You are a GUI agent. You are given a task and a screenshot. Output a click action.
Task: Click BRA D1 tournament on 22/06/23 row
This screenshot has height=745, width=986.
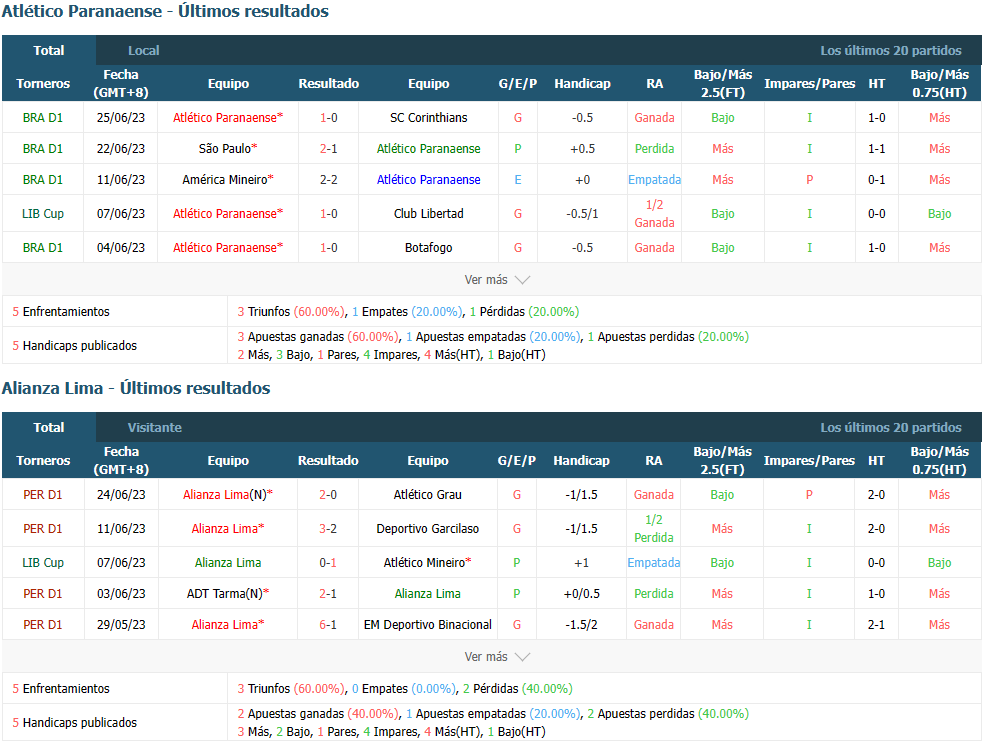[x=43, y=149]
